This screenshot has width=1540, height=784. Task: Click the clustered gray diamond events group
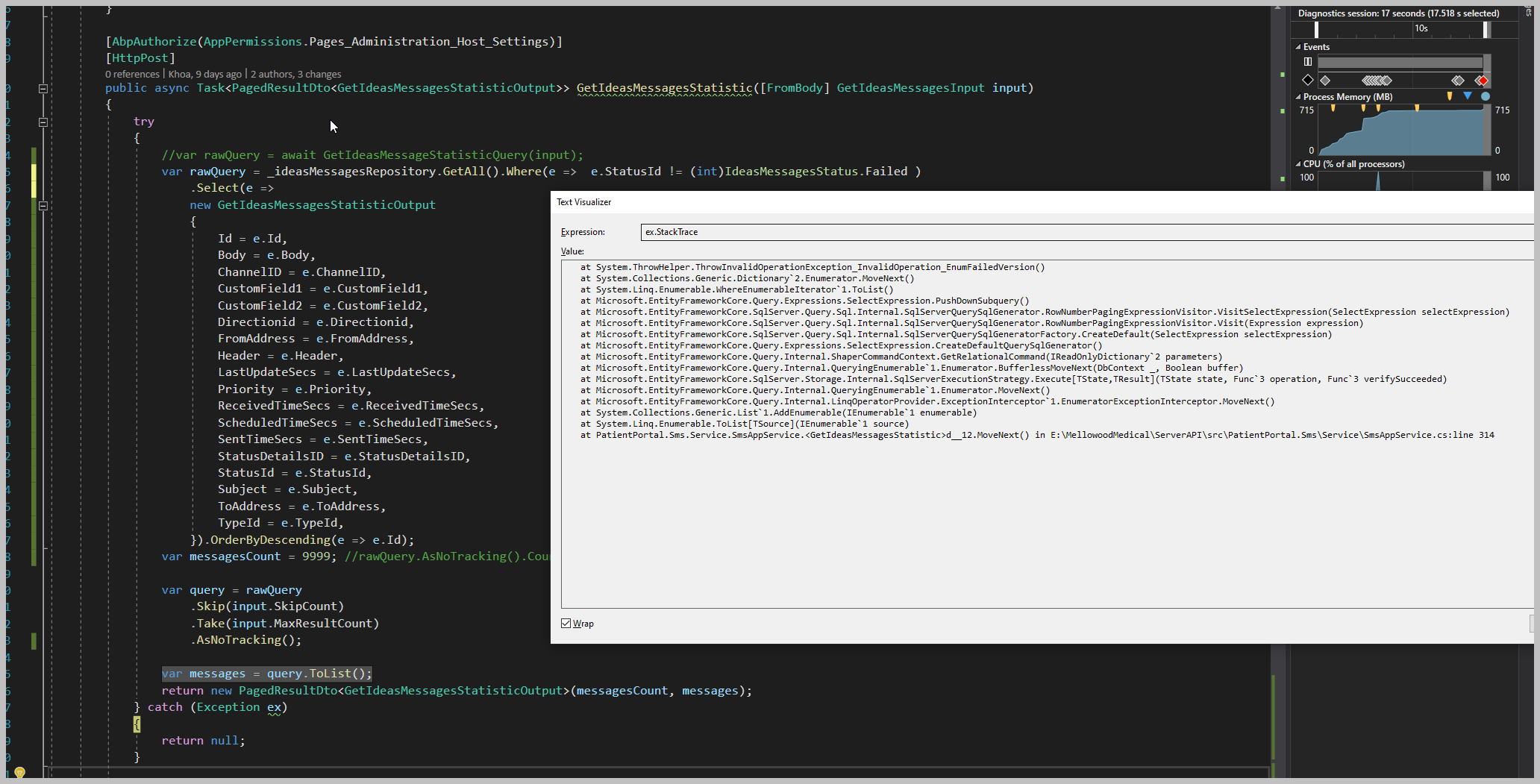tap(1377, 81)
